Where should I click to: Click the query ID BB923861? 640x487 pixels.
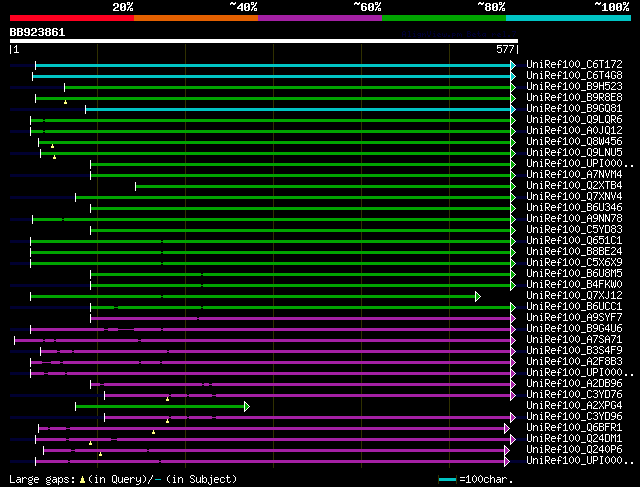38,32
